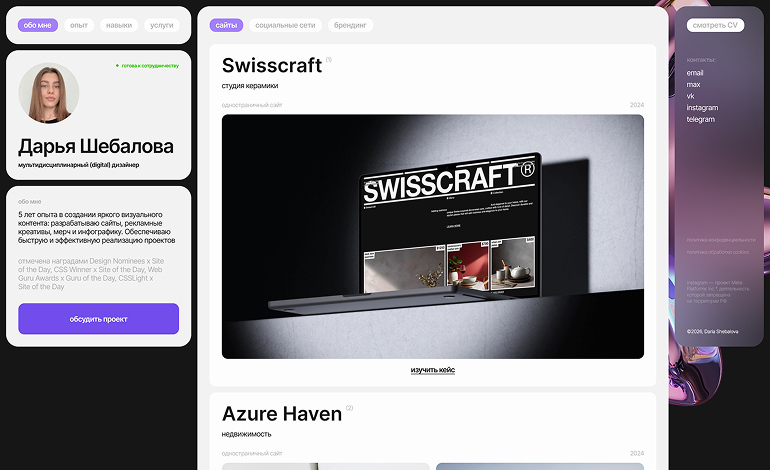This screenshot has height=470, width=770.
Task: Open the instagram contact link
Action: 702,108
